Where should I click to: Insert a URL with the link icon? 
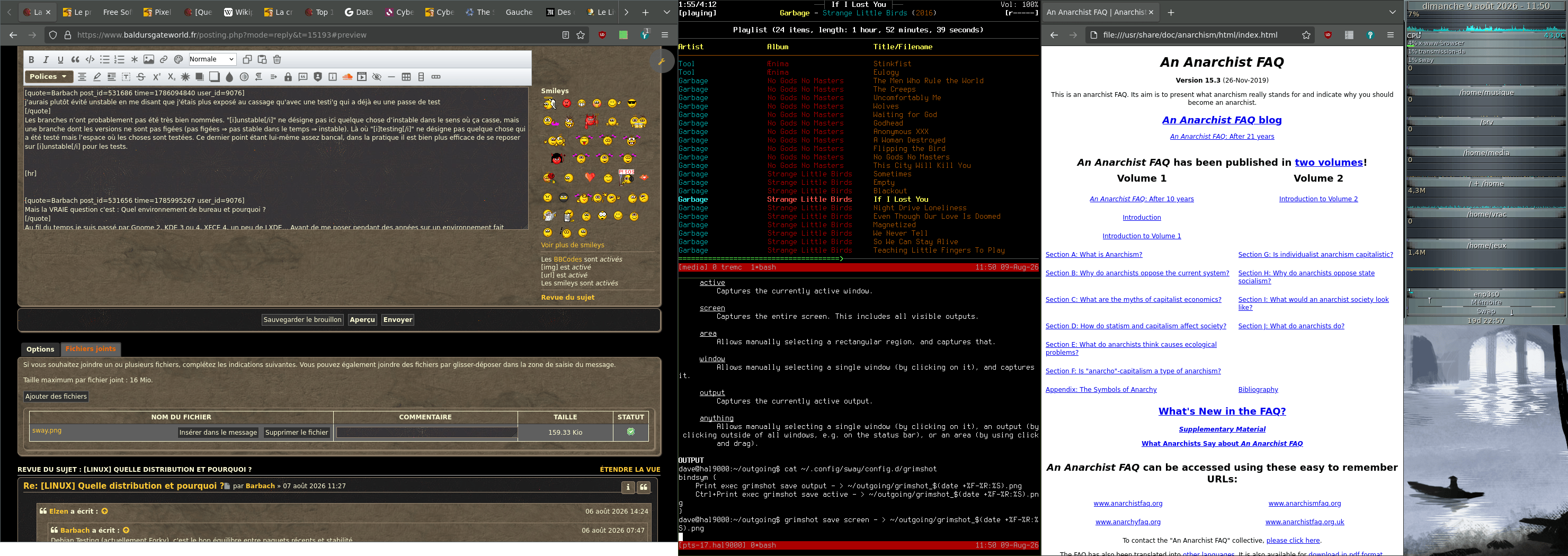[164, 60]
